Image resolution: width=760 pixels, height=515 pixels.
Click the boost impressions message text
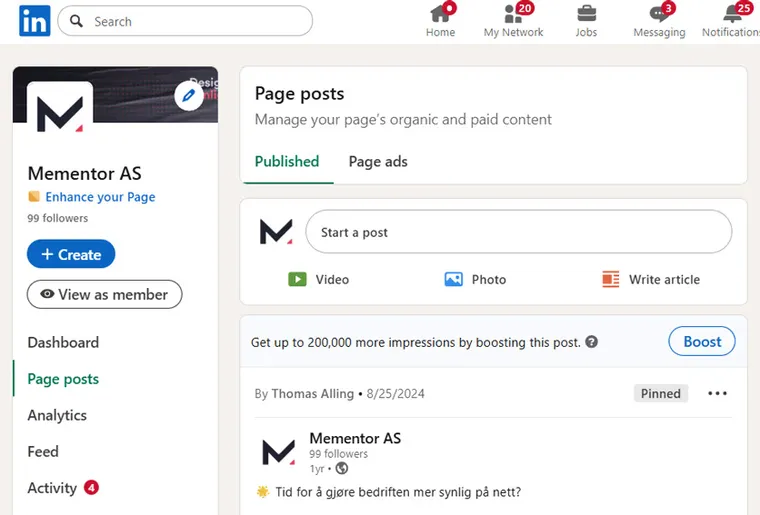pos(415,343)
